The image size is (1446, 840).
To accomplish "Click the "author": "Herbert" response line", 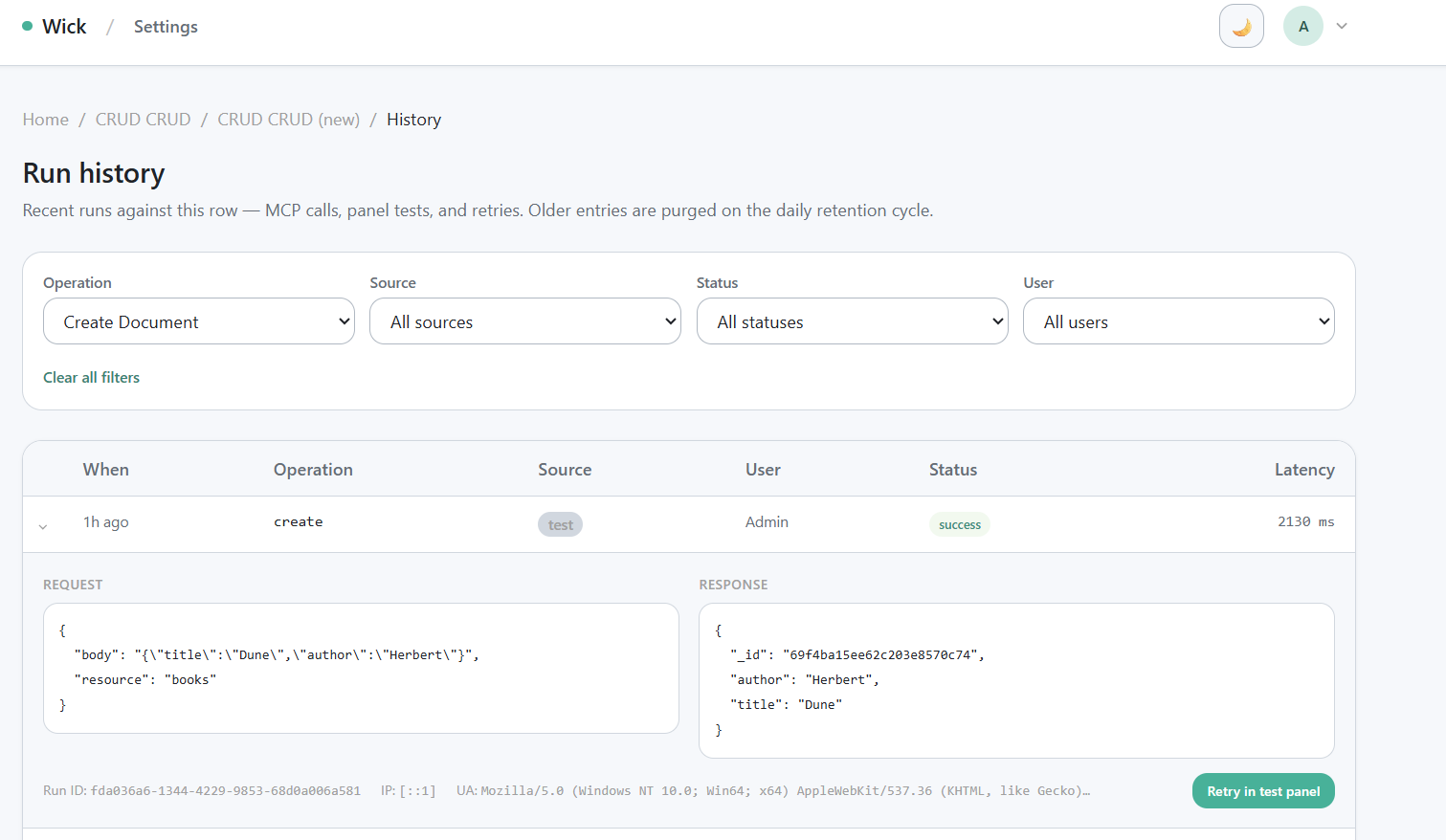I will [x=805, y=680].
